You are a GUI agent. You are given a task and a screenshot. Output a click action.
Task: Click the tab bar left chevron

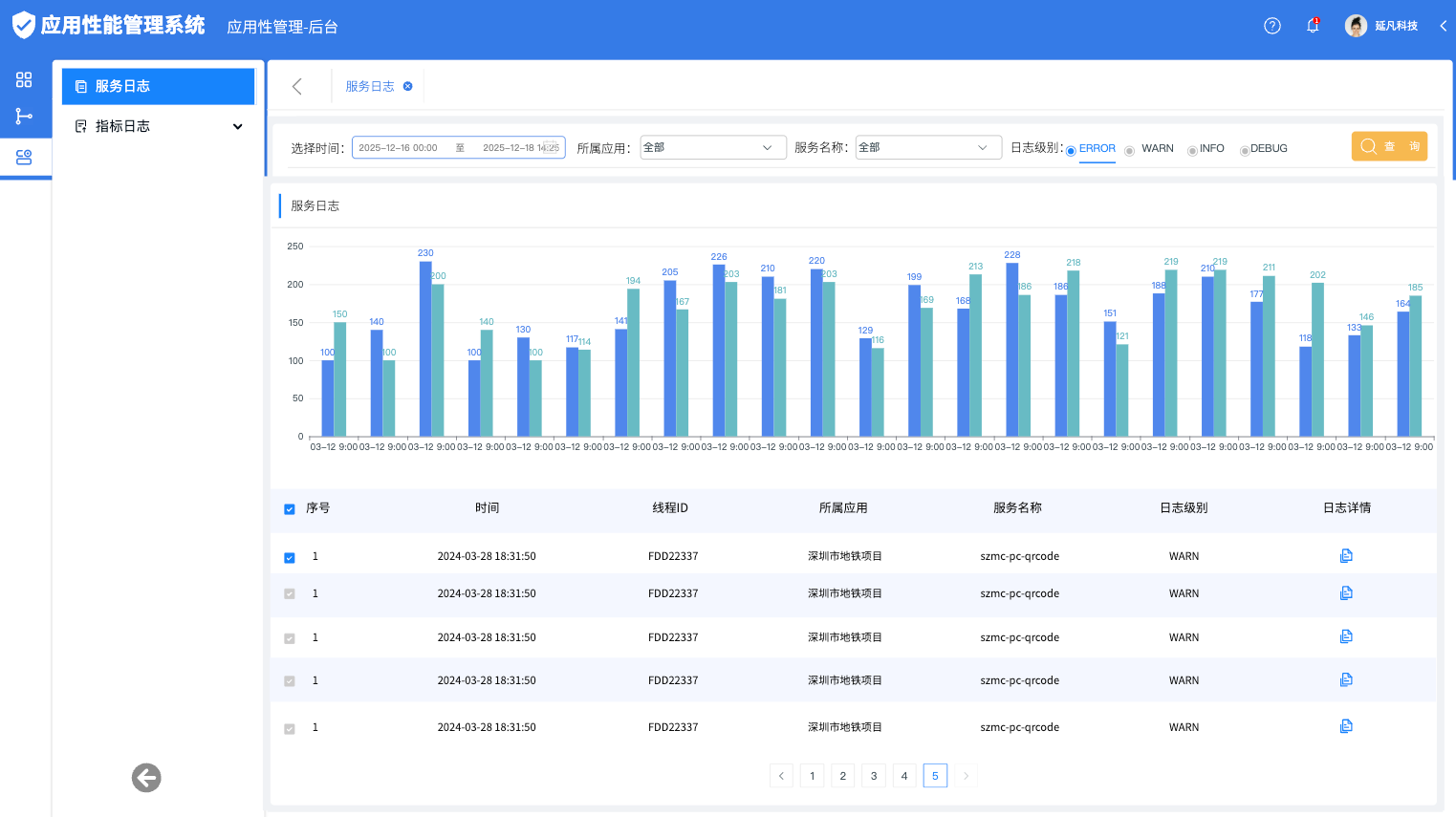tap(297, 86)
